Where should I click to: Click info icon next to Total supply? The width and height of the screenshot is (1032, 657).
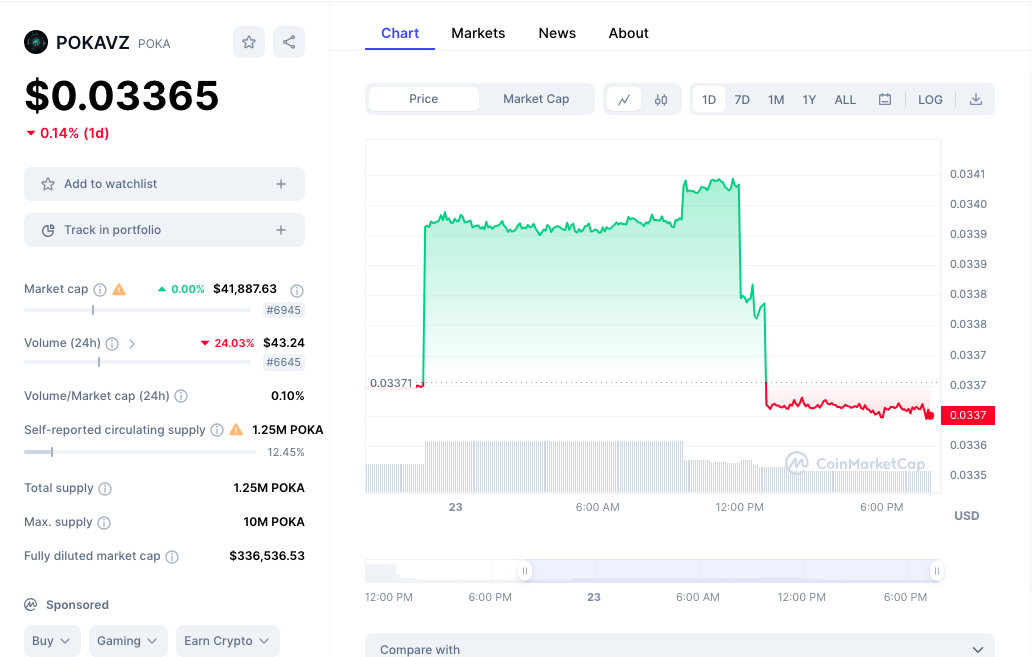click(x=105, y=488)
